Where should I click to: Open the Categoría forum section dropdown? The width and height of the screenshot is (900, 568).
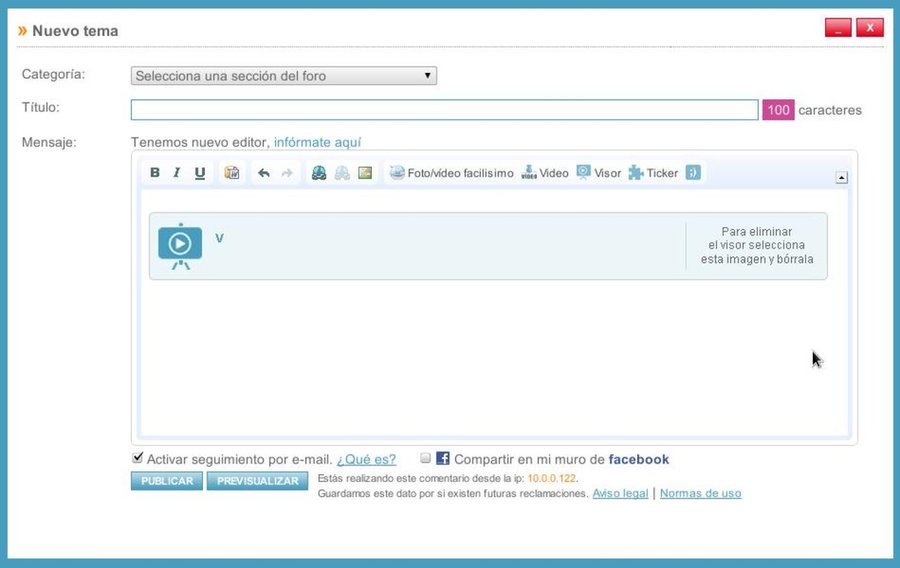pos(284,76)
